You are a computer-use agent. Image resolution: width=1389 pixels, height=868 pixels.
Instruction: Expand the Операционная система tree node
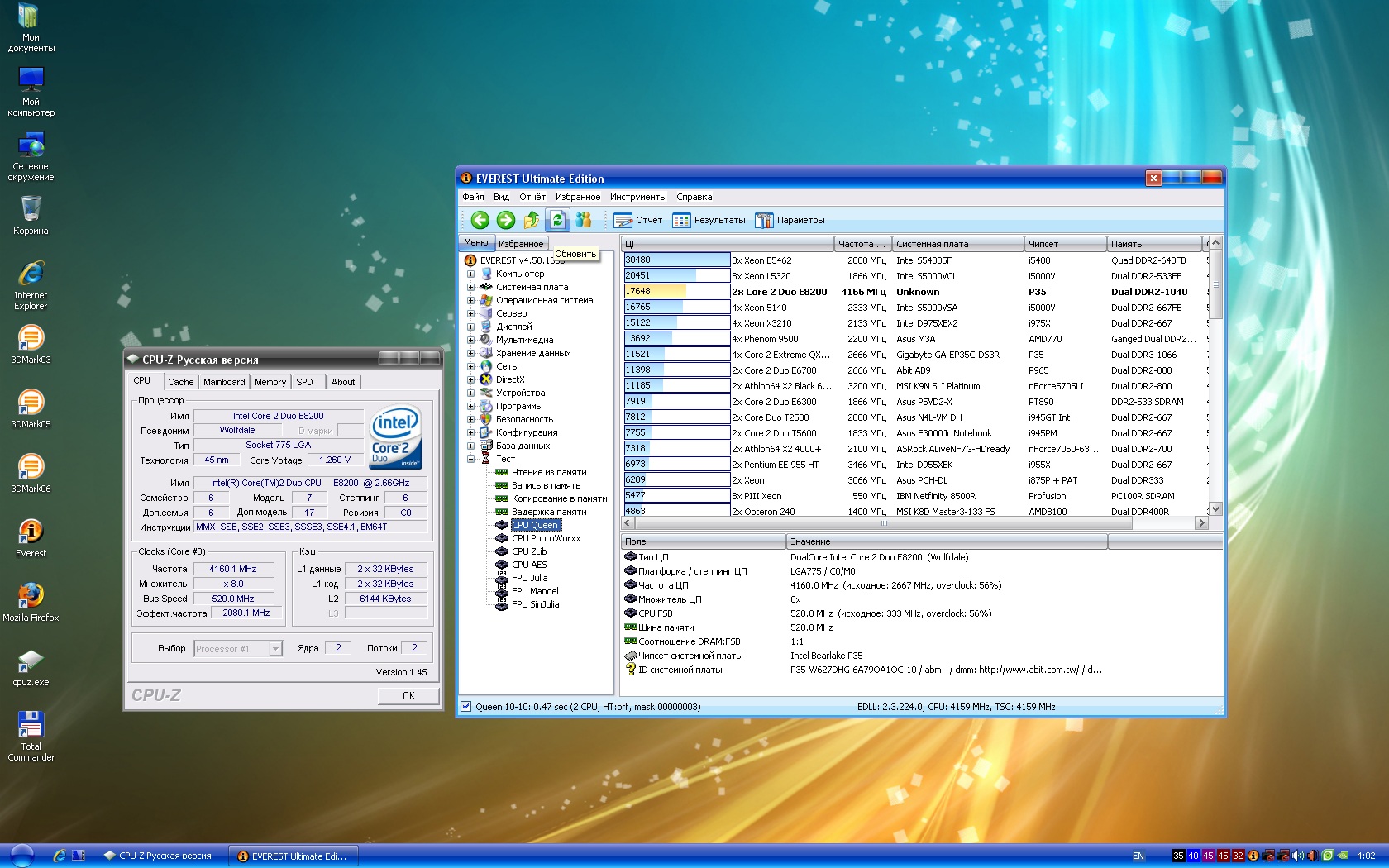[x=470, y=300]
